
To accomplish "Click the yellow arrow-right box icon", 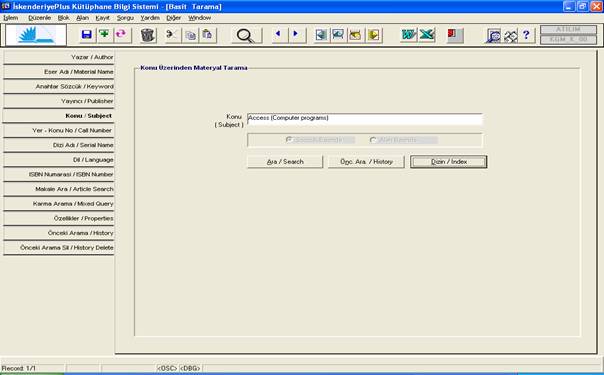I will (x=373, y=35).
